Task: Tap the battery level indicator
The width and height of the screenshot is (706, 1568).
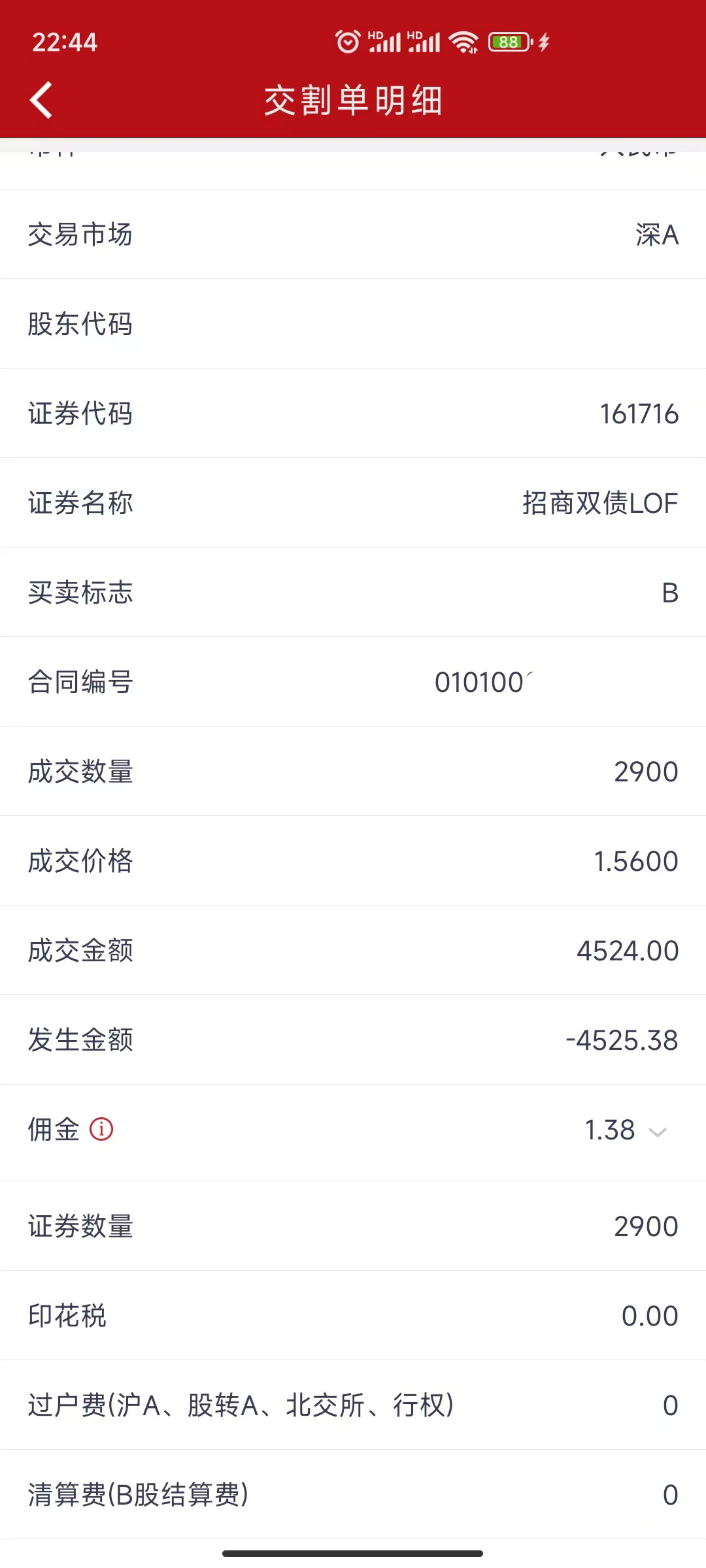Action: click(x=510, y=42)
